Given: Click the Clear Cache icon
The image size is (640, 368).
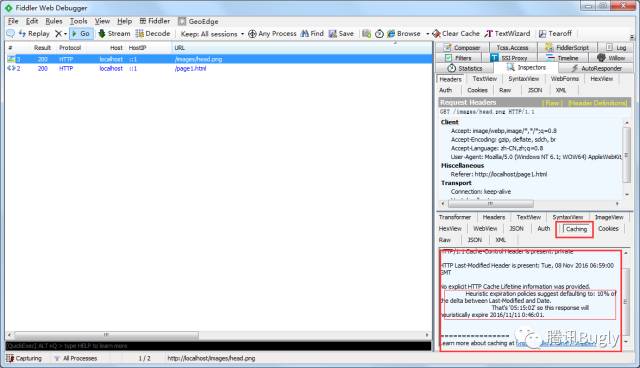Looking at the screenshot, I should tap(436, 33).
